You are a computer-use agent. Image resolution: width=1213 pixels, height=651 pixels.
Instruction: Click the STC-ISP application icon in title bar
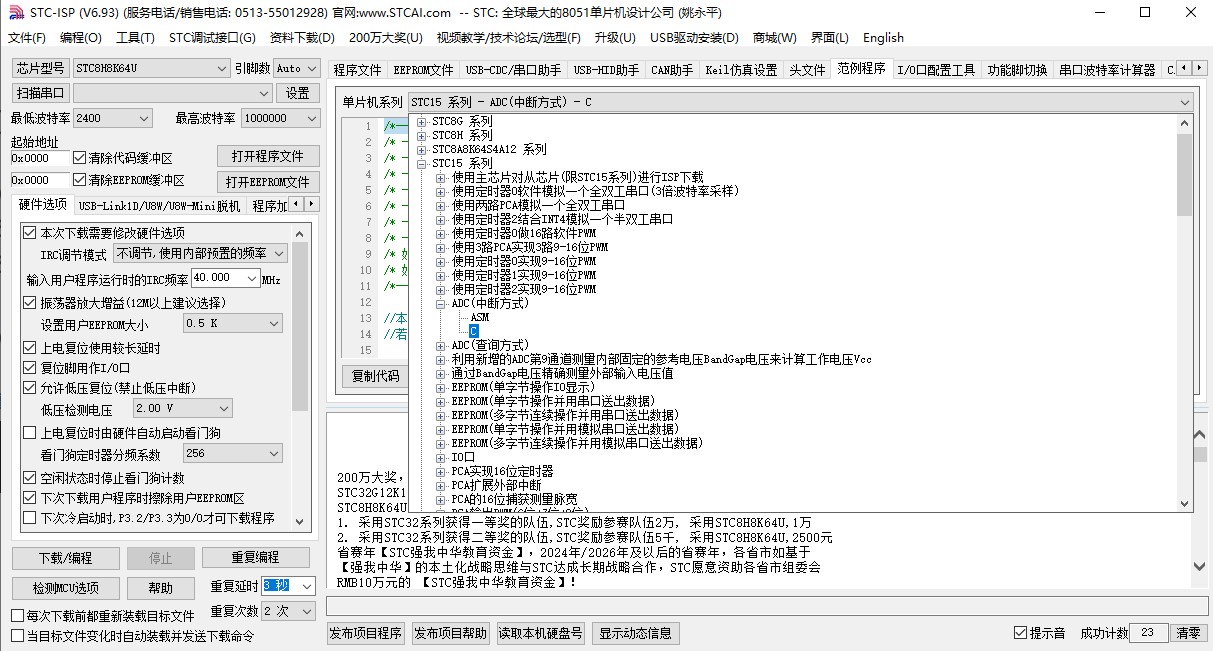tap(15, 12)
